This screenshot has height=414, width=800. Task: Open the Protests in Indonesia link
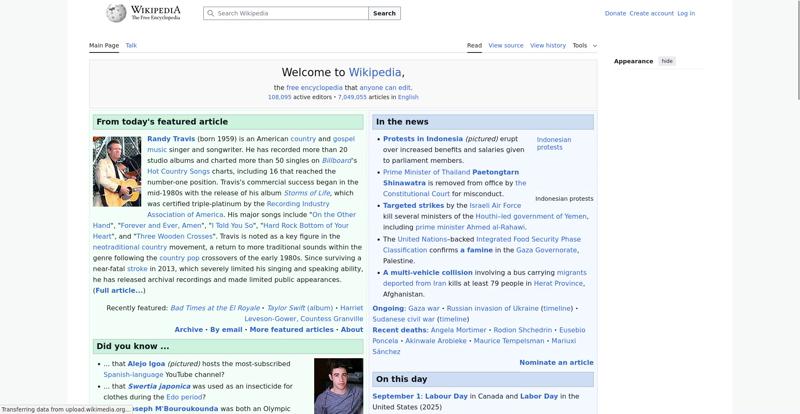[423, 139]
